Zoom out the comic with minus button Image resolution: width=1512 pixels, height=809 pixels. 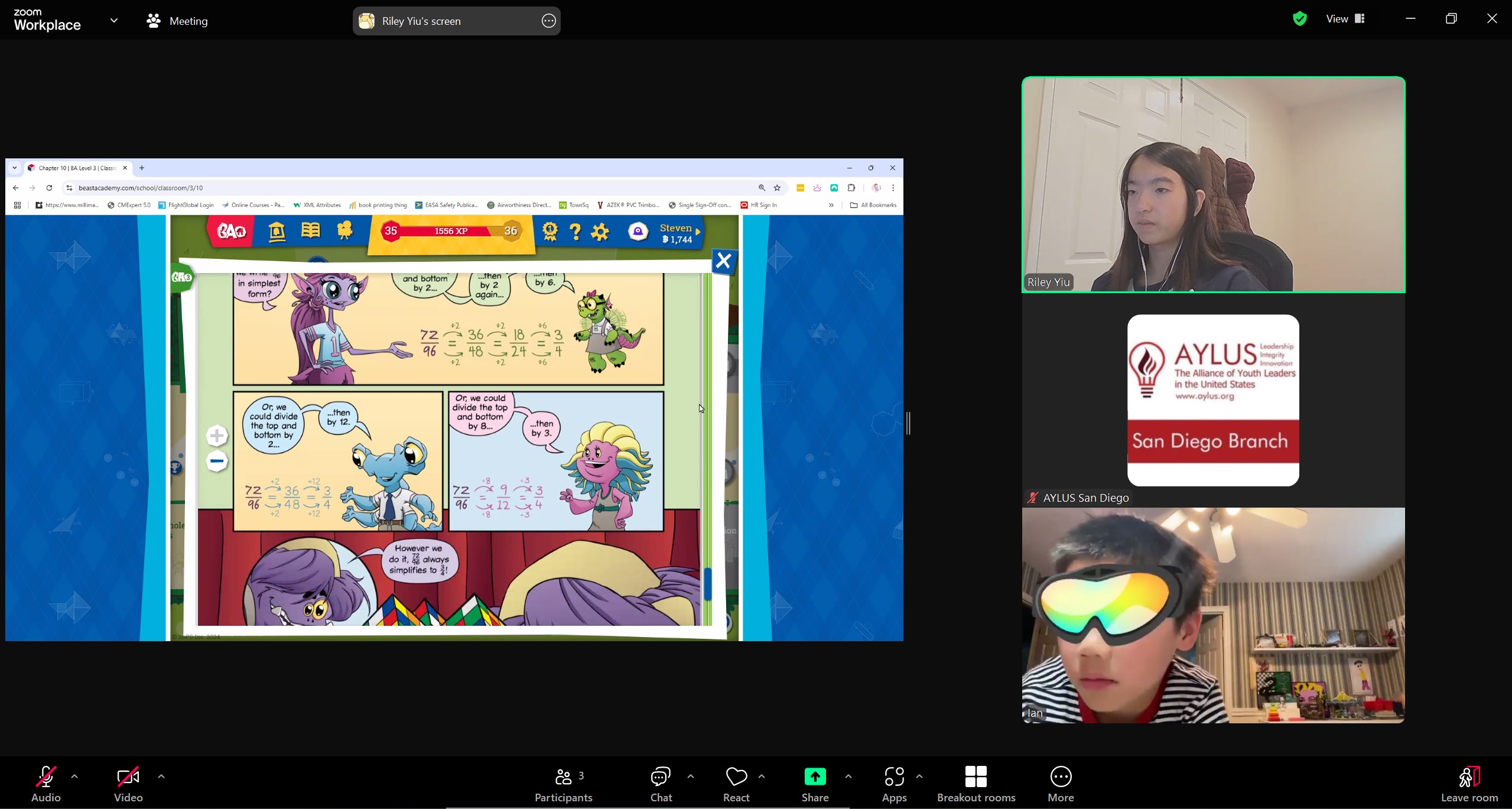pos(217,461)
